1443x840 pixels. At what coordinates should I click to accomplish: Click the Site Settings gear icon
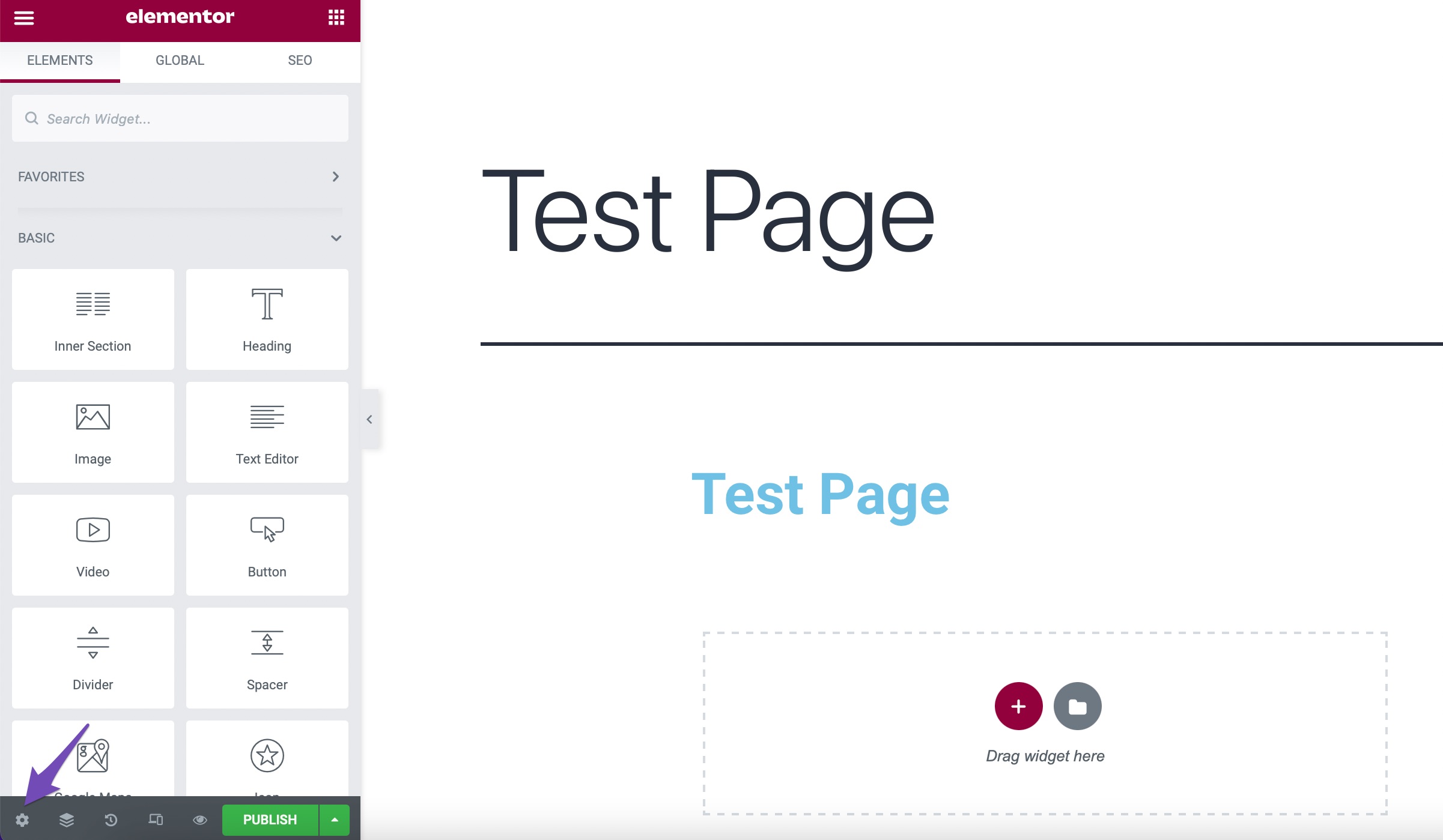click(22, 819)
